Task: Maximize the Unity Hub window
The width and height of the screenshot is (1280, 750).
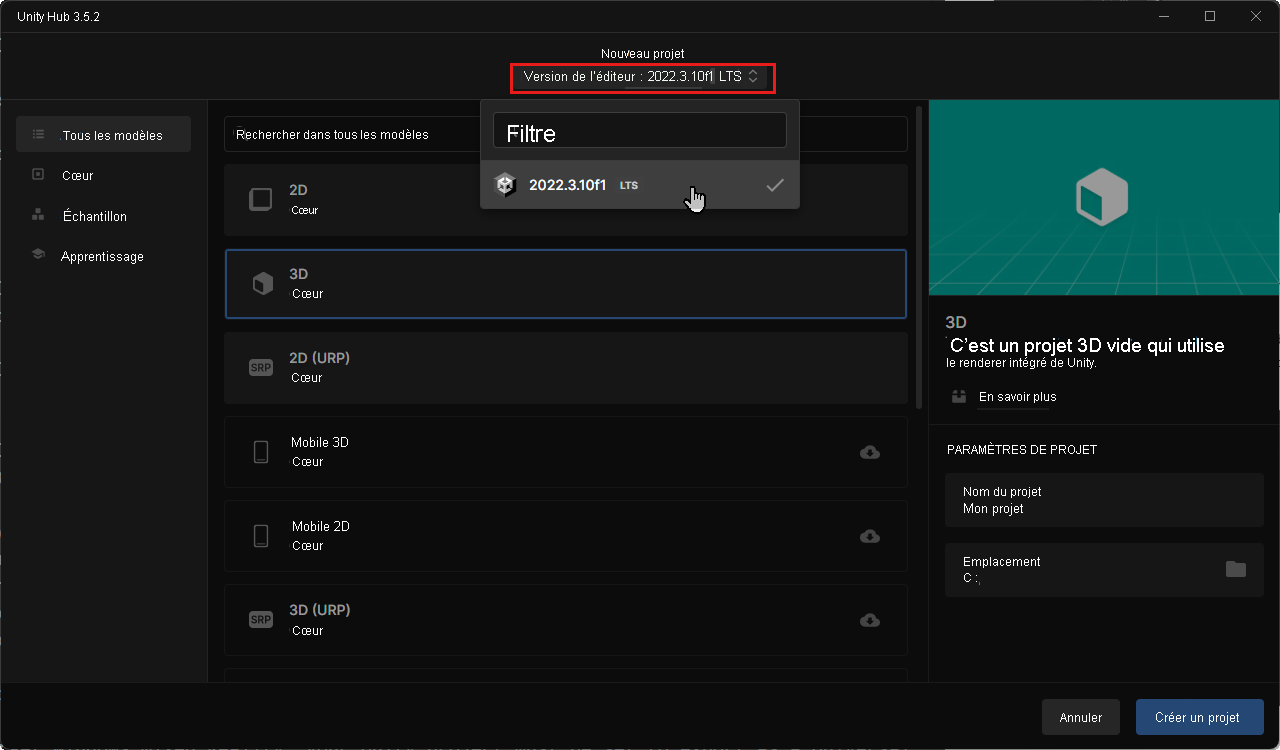Action: pos(1210,16)
